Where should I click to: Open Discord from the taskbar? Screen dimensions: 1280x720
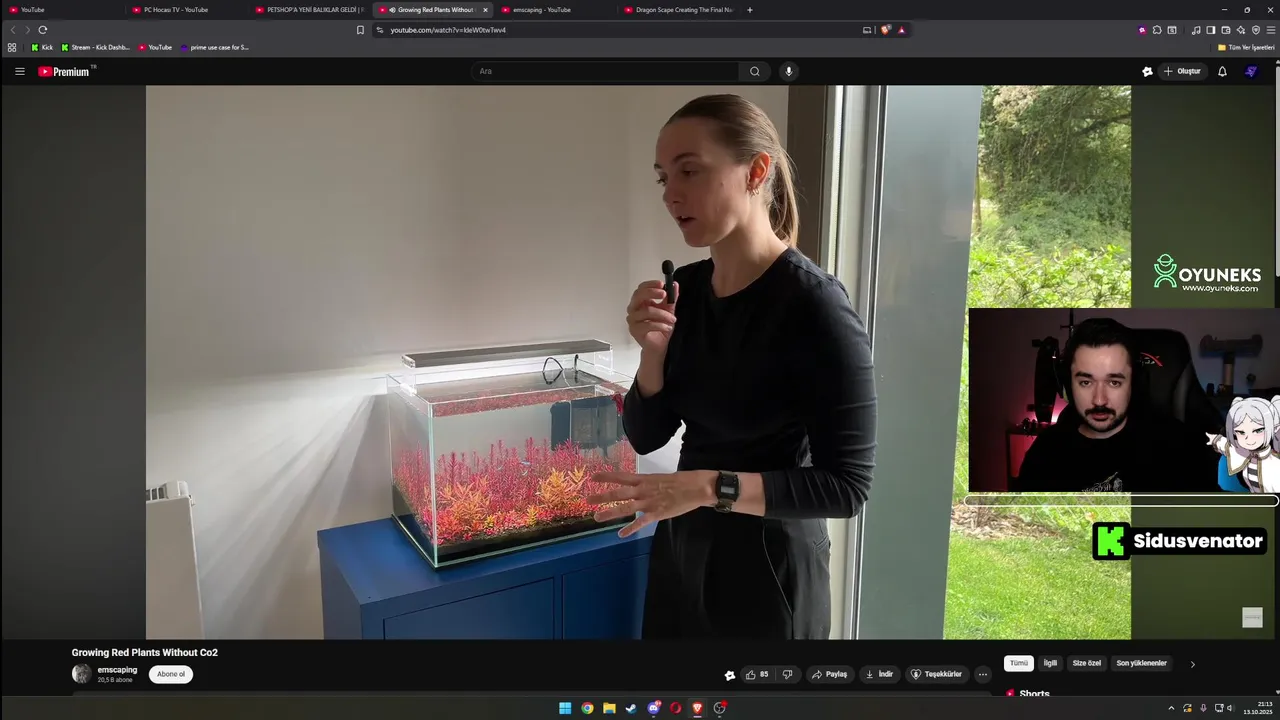tap(654, 708)
